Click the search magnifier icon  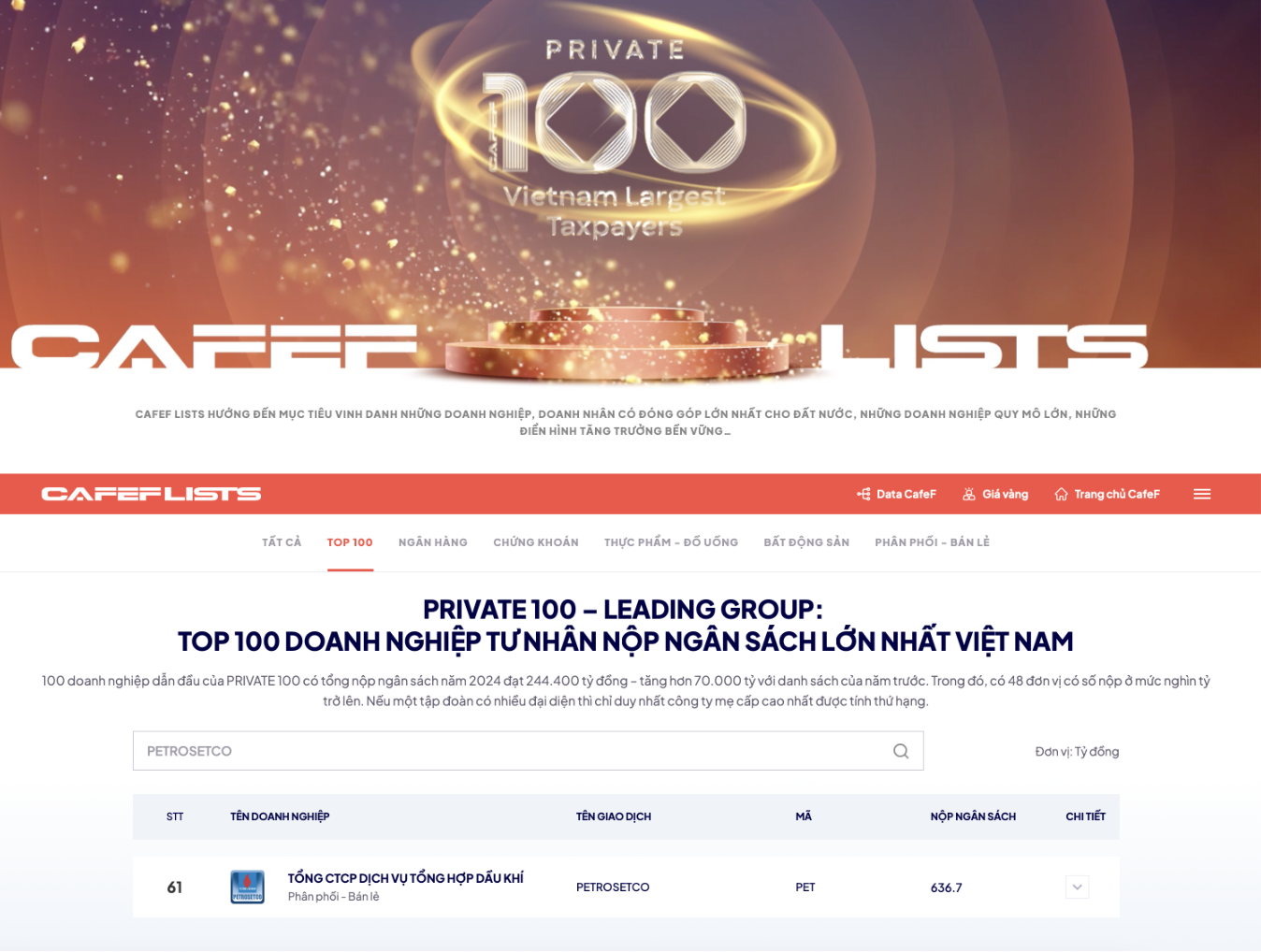900,751
